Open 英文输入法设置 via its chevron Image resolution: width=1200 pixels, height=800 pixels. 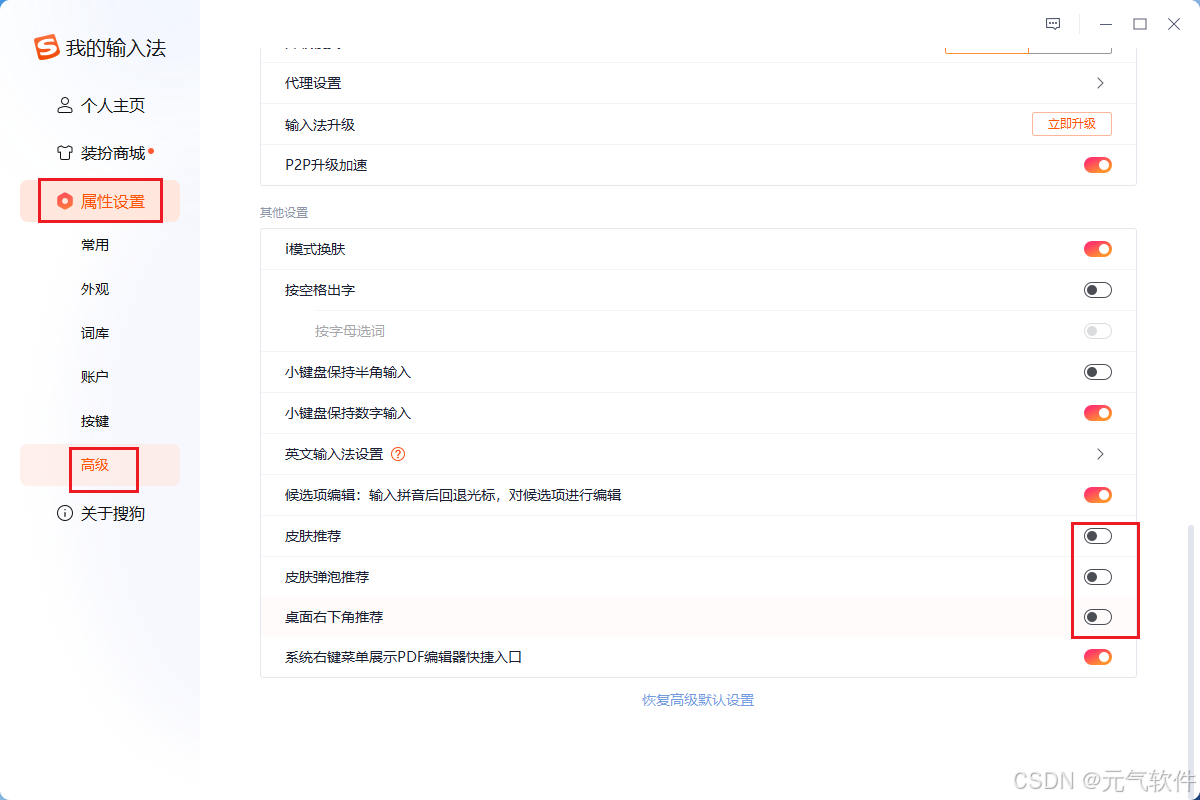coord(1100,454)
